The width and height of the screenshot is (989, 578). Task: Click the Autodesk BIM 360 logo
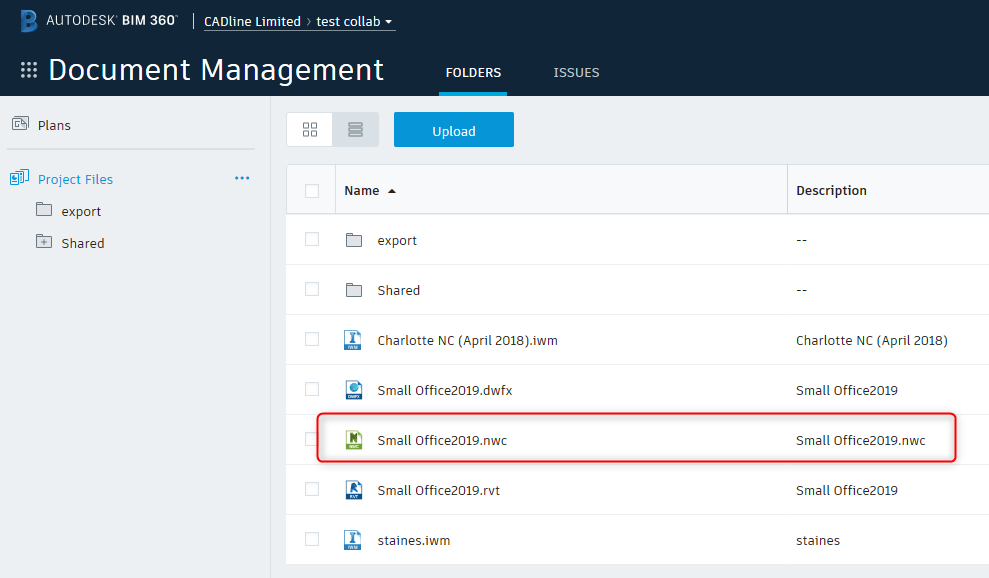[x=98, y=21]
